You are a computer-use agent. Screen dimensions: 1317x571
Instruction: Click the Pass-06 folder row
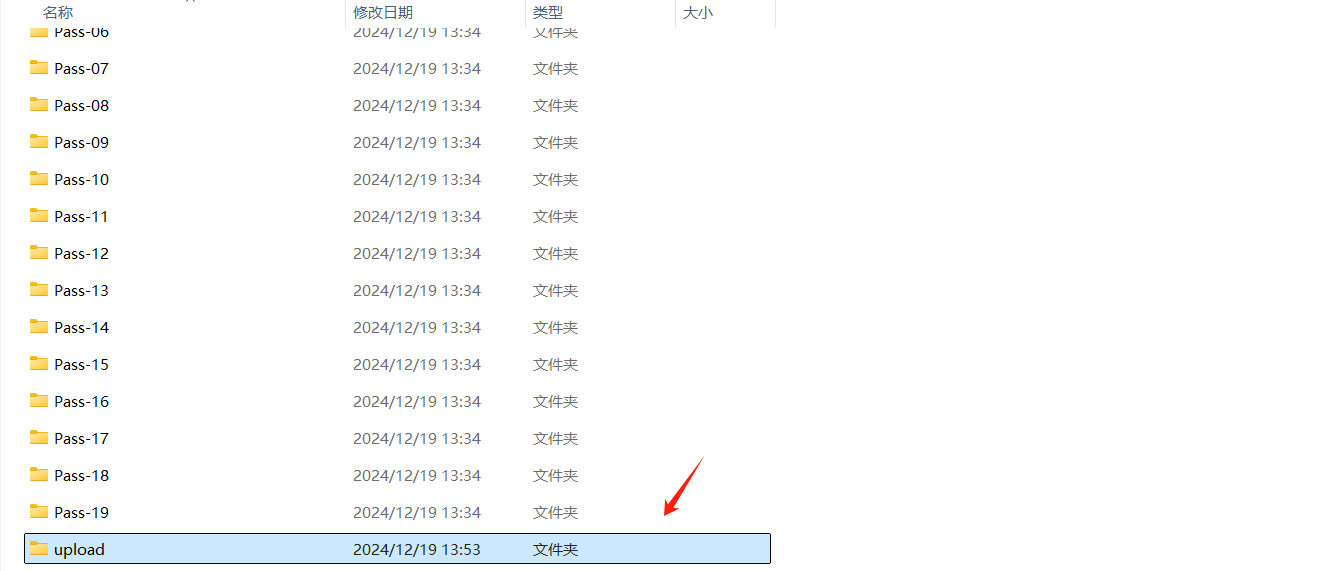point(397,33)
